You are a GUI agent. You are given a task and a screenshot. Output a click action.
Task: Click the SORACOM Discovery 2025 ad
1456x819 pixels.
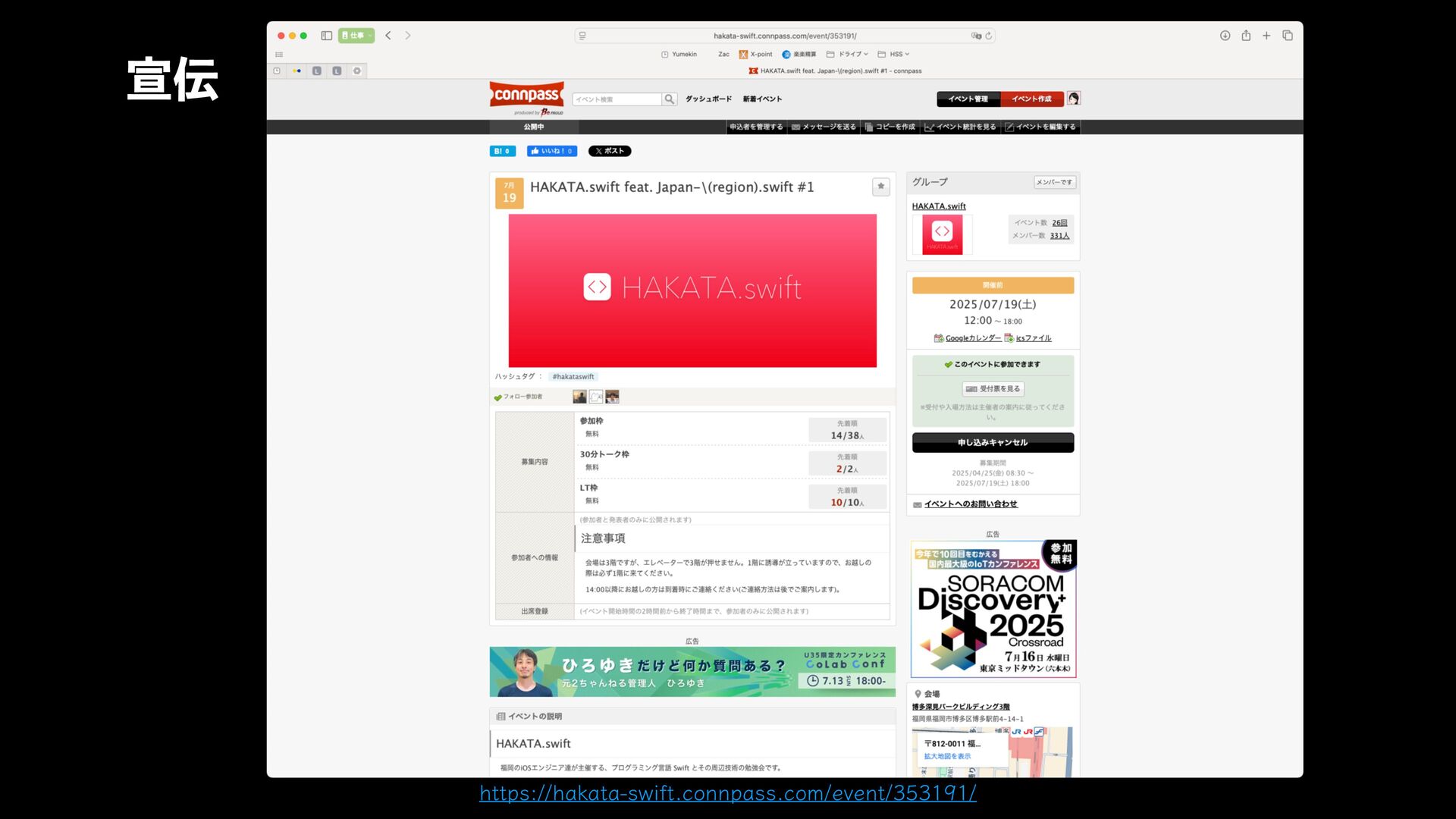click(x=993, y=609)
